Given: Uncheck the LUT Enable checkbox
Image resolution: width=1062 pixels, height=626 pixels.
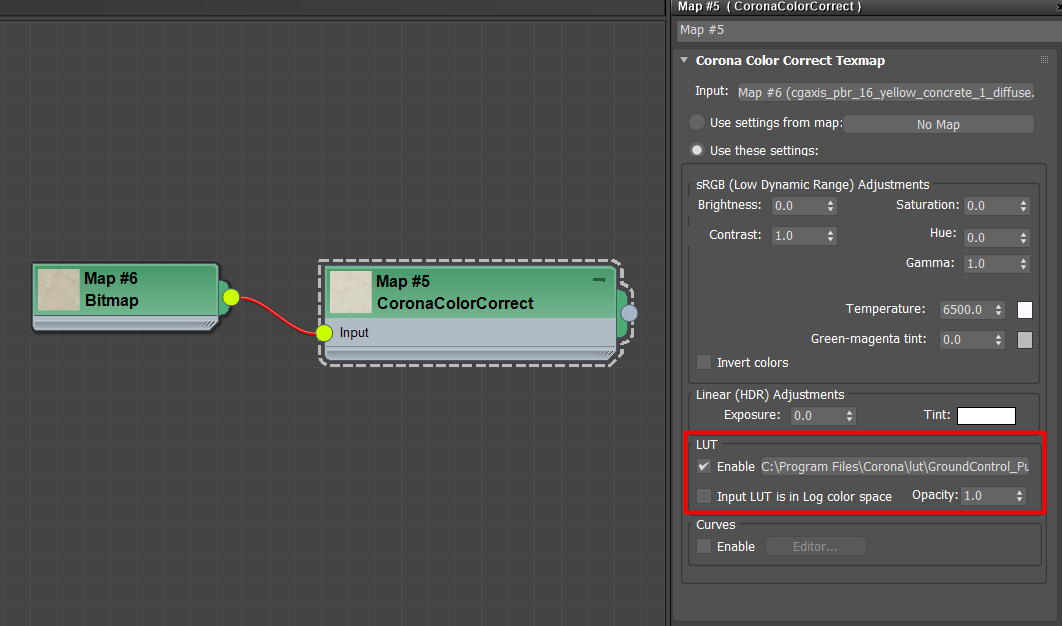Looking at the screenshot, I should click(704, 467).
